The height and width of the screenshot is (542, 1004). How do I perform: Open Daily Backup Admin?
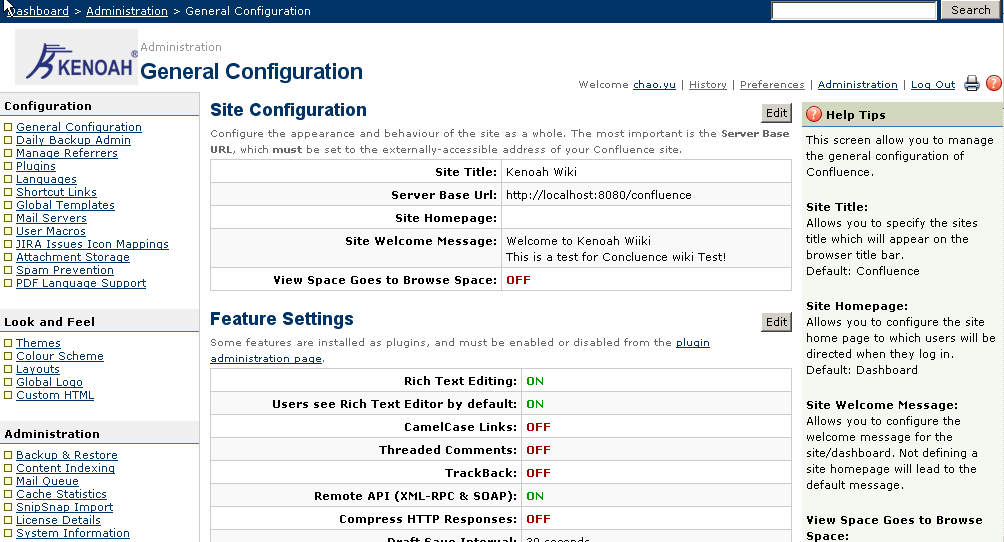tap(73, 140)
